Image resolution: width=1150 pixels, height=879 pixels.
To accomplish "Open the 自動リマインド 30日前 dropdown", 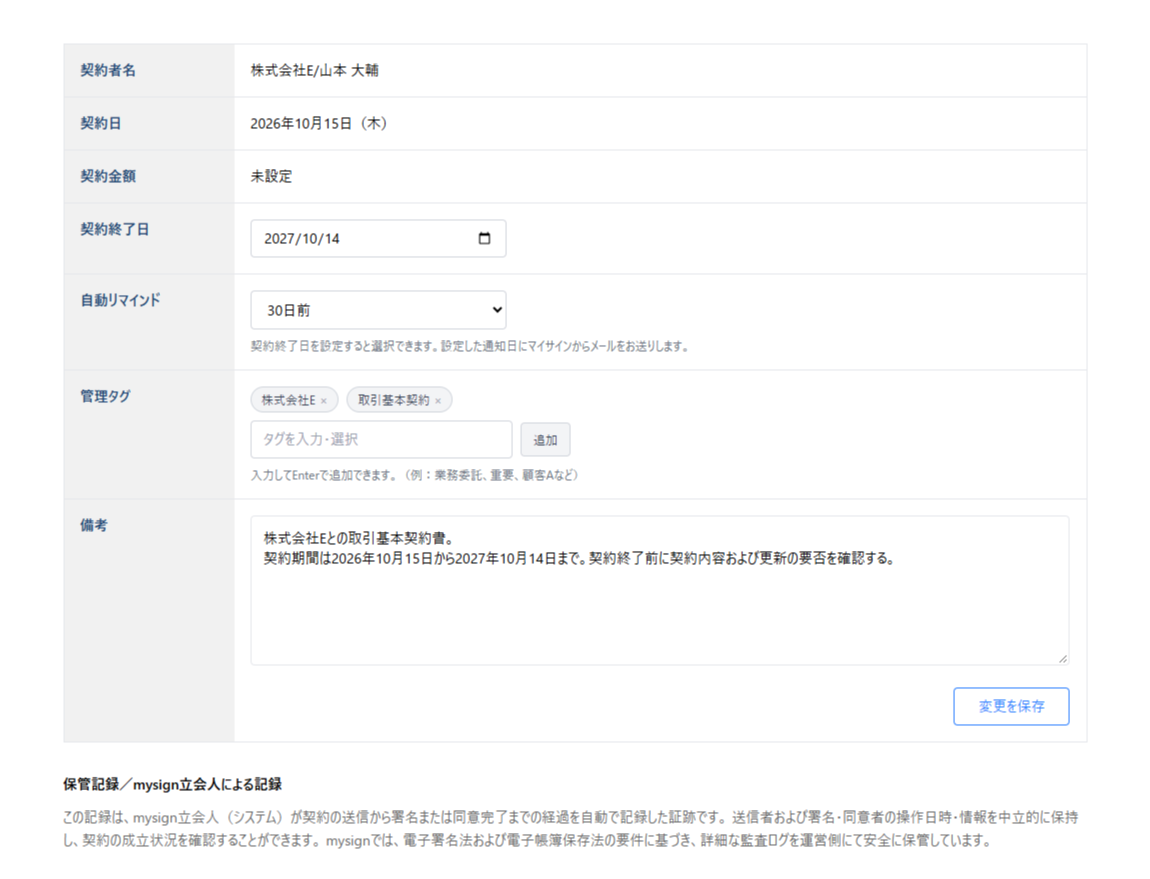I will tap(378, 310).
